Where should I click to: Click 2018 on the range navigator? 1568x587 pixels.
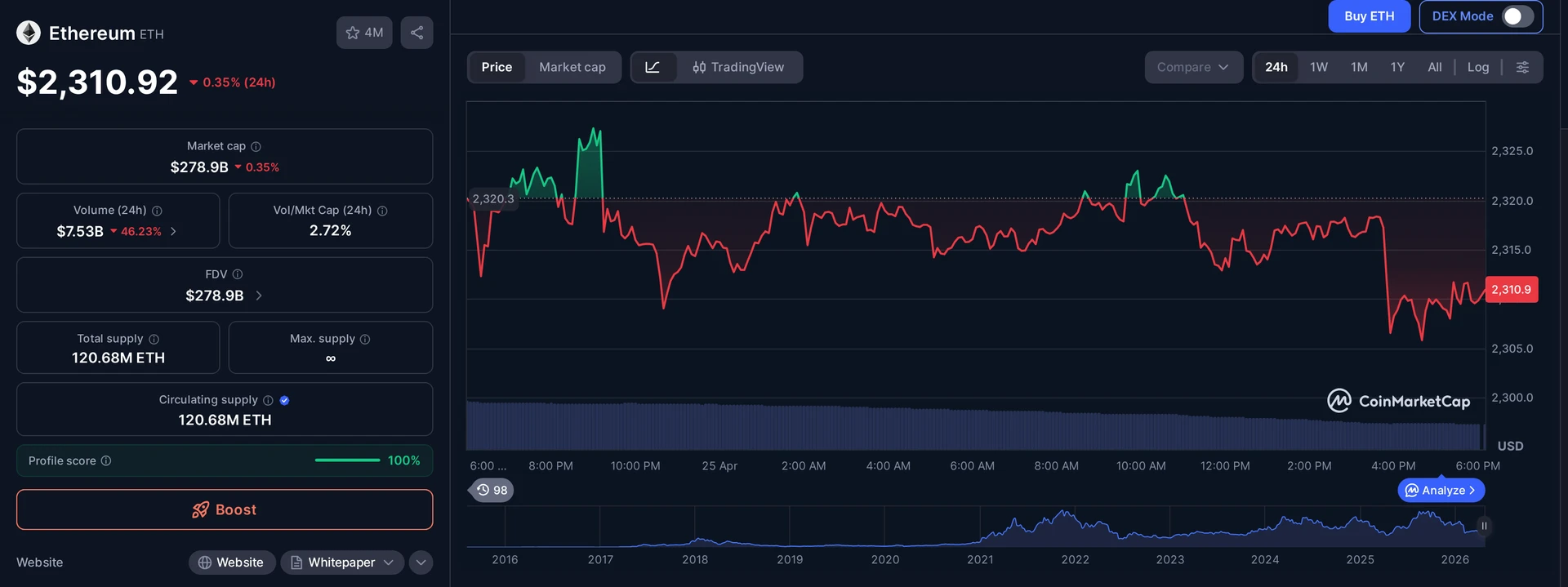pos(695,560)
